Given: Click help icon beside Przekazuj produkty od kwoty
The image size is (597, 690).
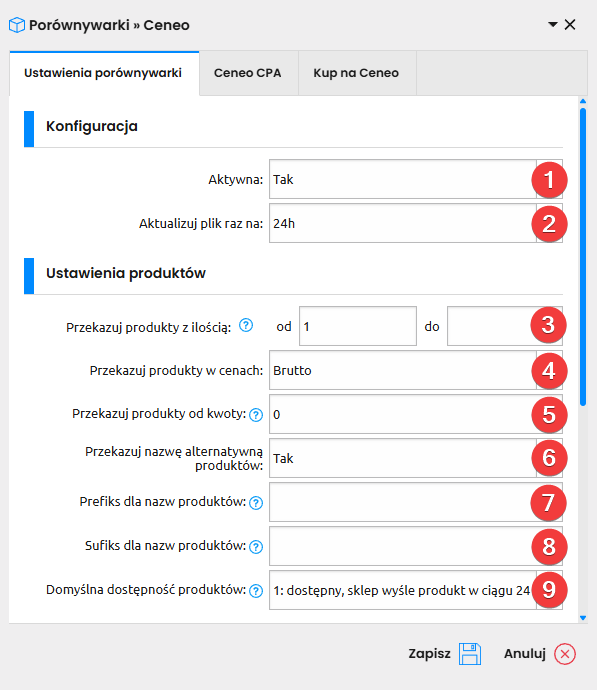Looking at the screenshot, I should coord(256,415).
